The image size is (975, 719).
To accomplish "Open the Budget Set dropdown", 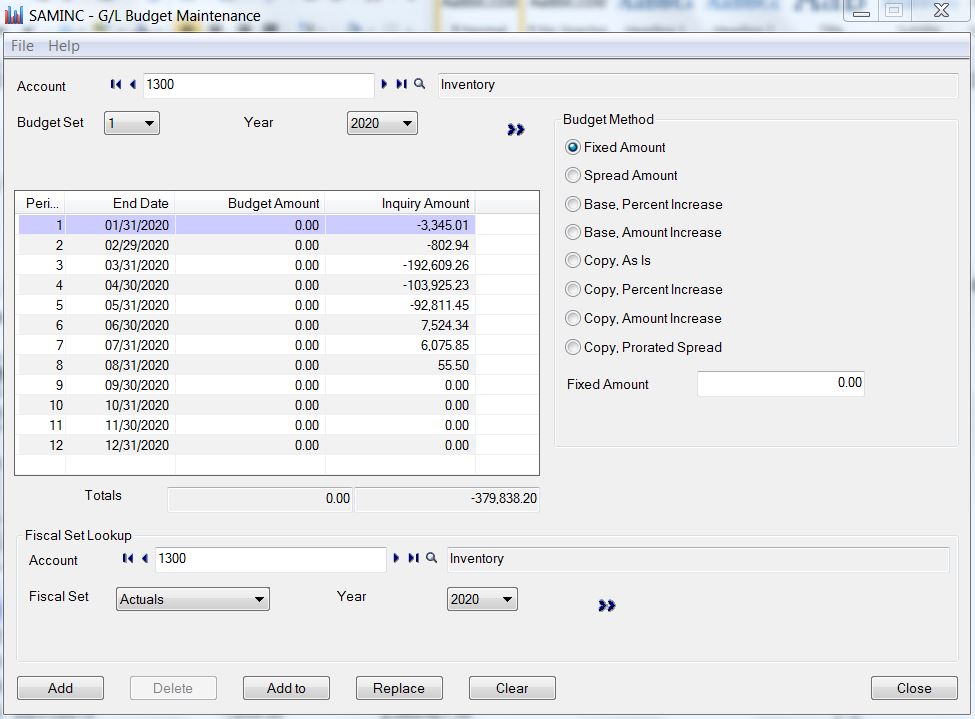I will pyautogui.click(x=132, y=123).
